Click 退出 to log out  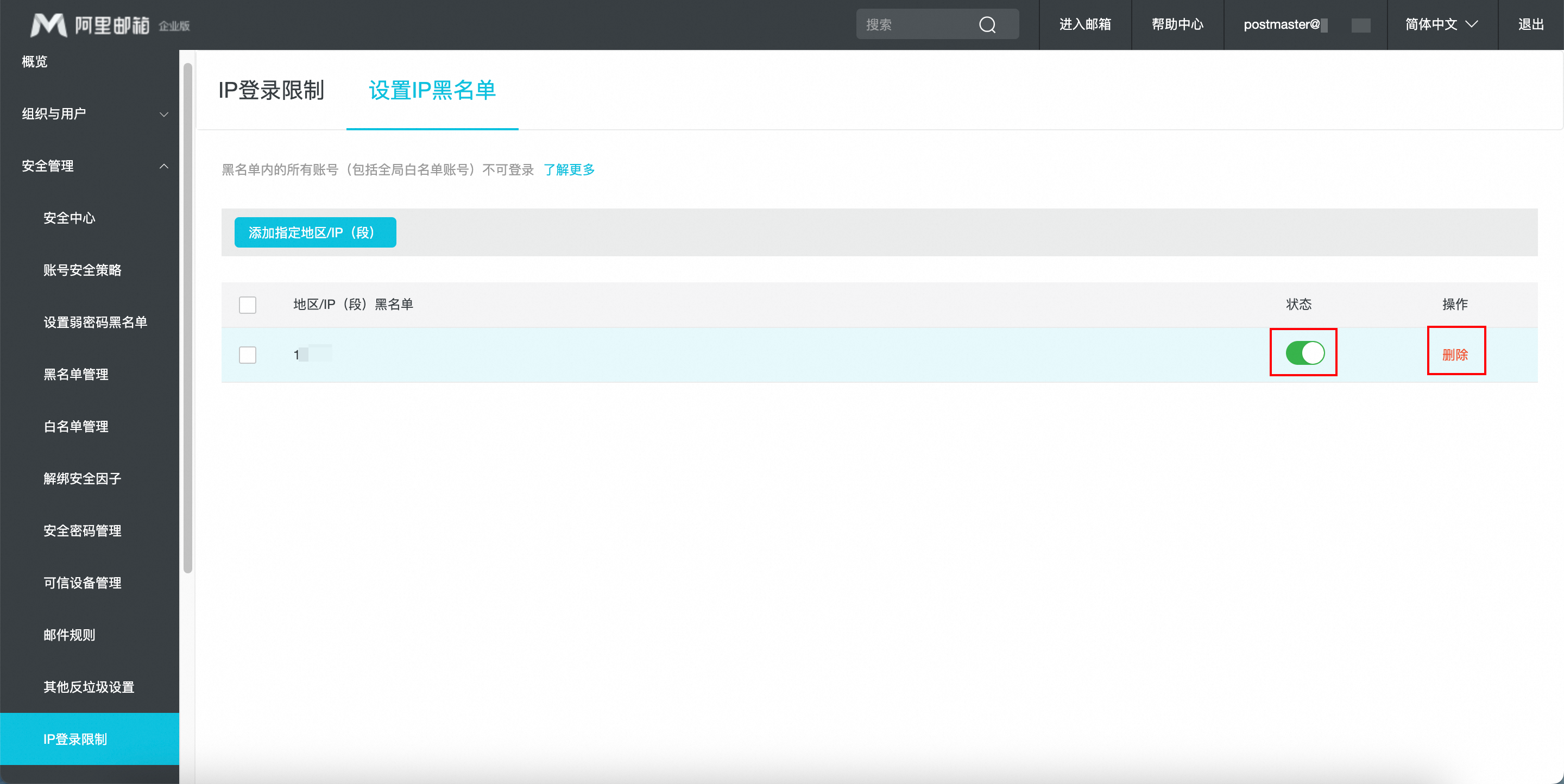pyautogui.click(x=1531, y=25)
